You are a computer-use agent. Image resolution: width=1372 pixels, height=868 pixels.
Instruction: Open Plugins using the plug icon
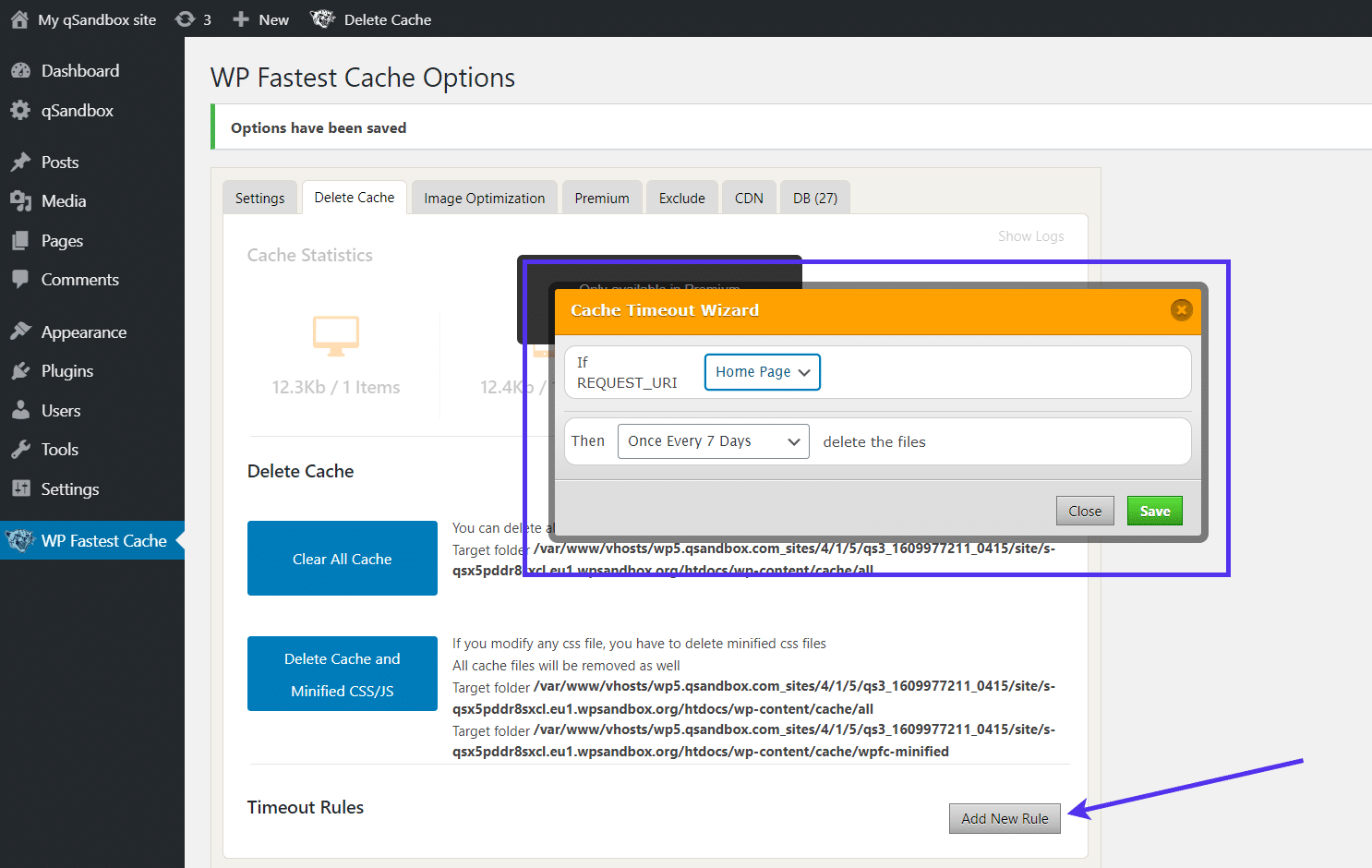point(20,370)
